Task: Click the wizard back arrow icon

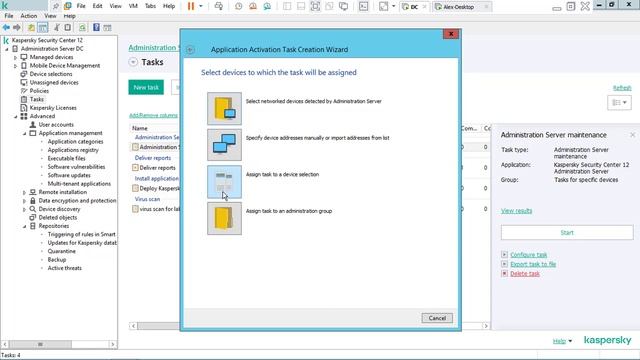Action: 190,50
